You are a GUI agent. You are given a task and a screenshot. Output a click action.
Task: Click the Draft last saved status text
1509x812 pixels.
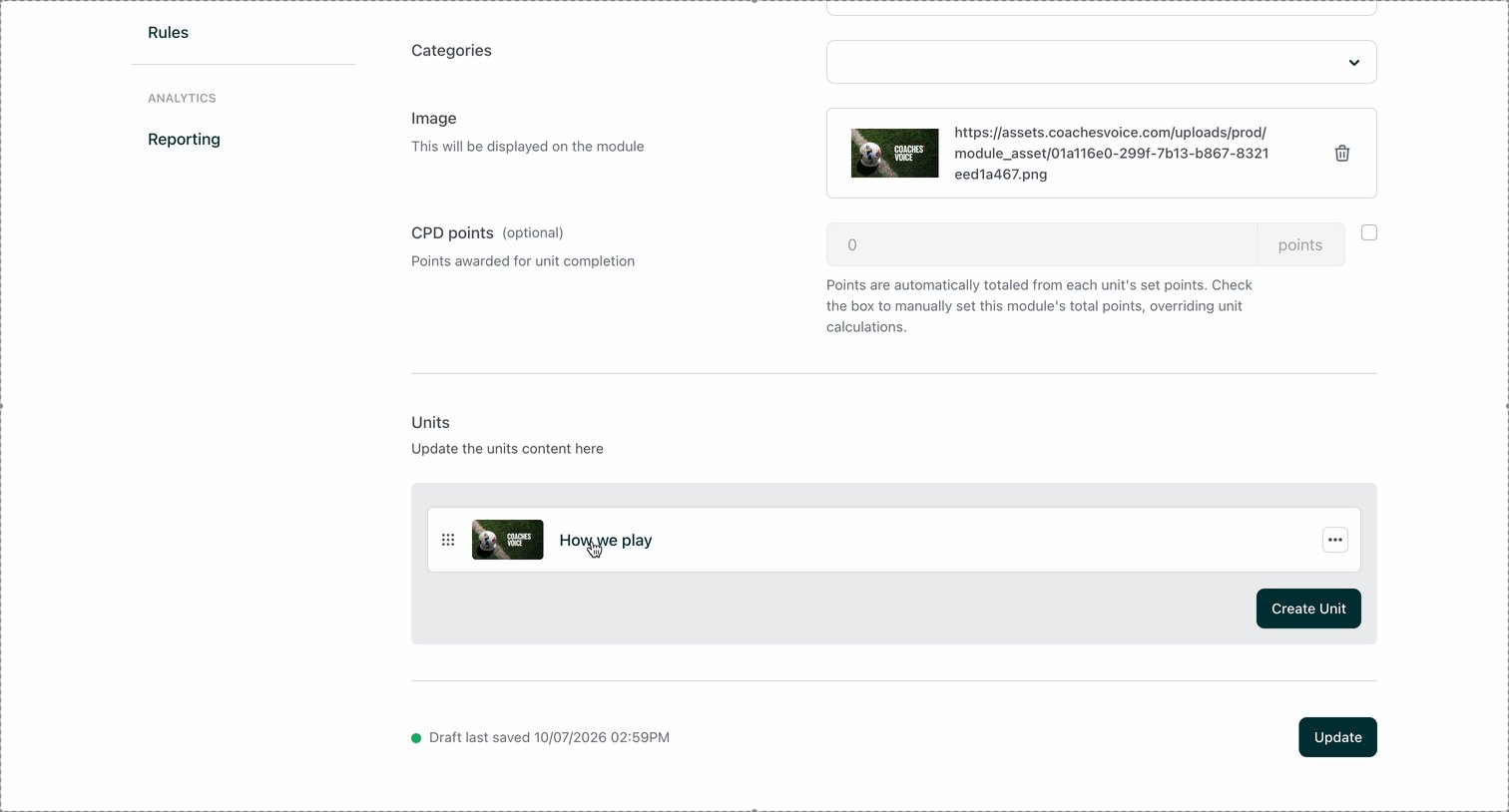tap(549, 737)
